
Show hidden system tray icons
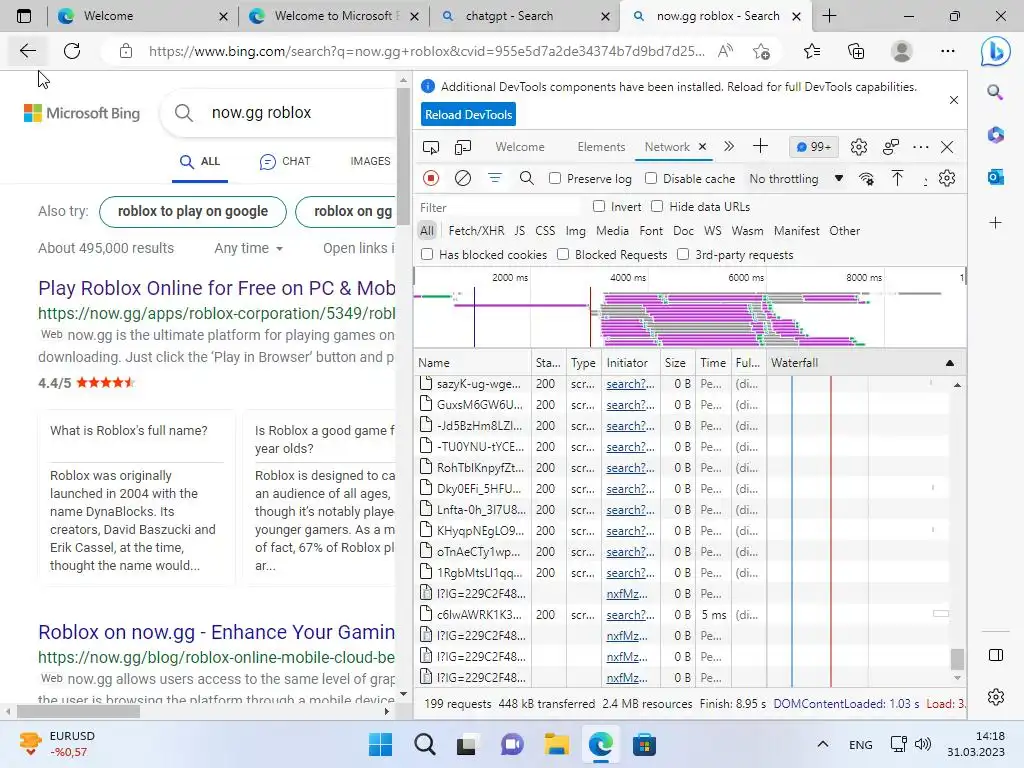click(x=823, y=744)
